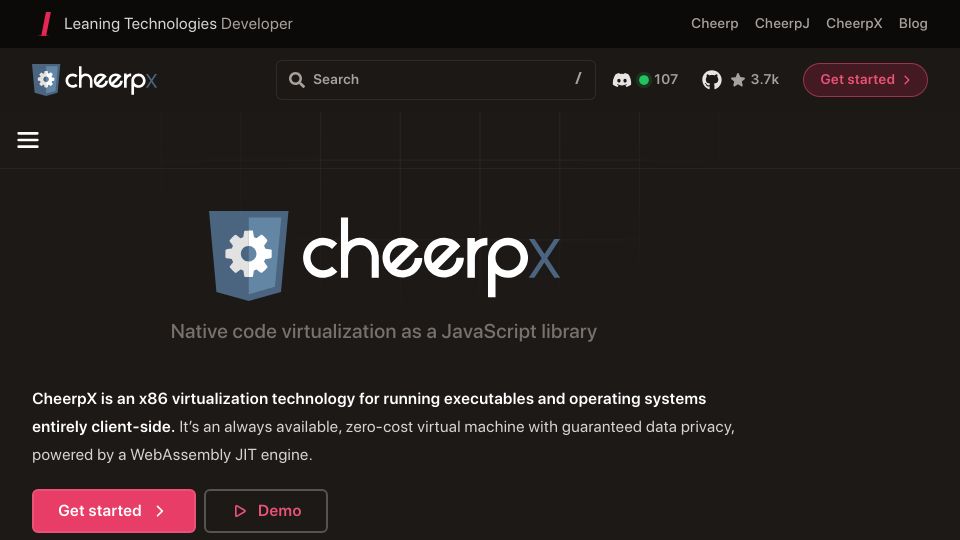Click the Discord online count 107
The height and width of the screenshot is (540, 960).
coord(666,80)
